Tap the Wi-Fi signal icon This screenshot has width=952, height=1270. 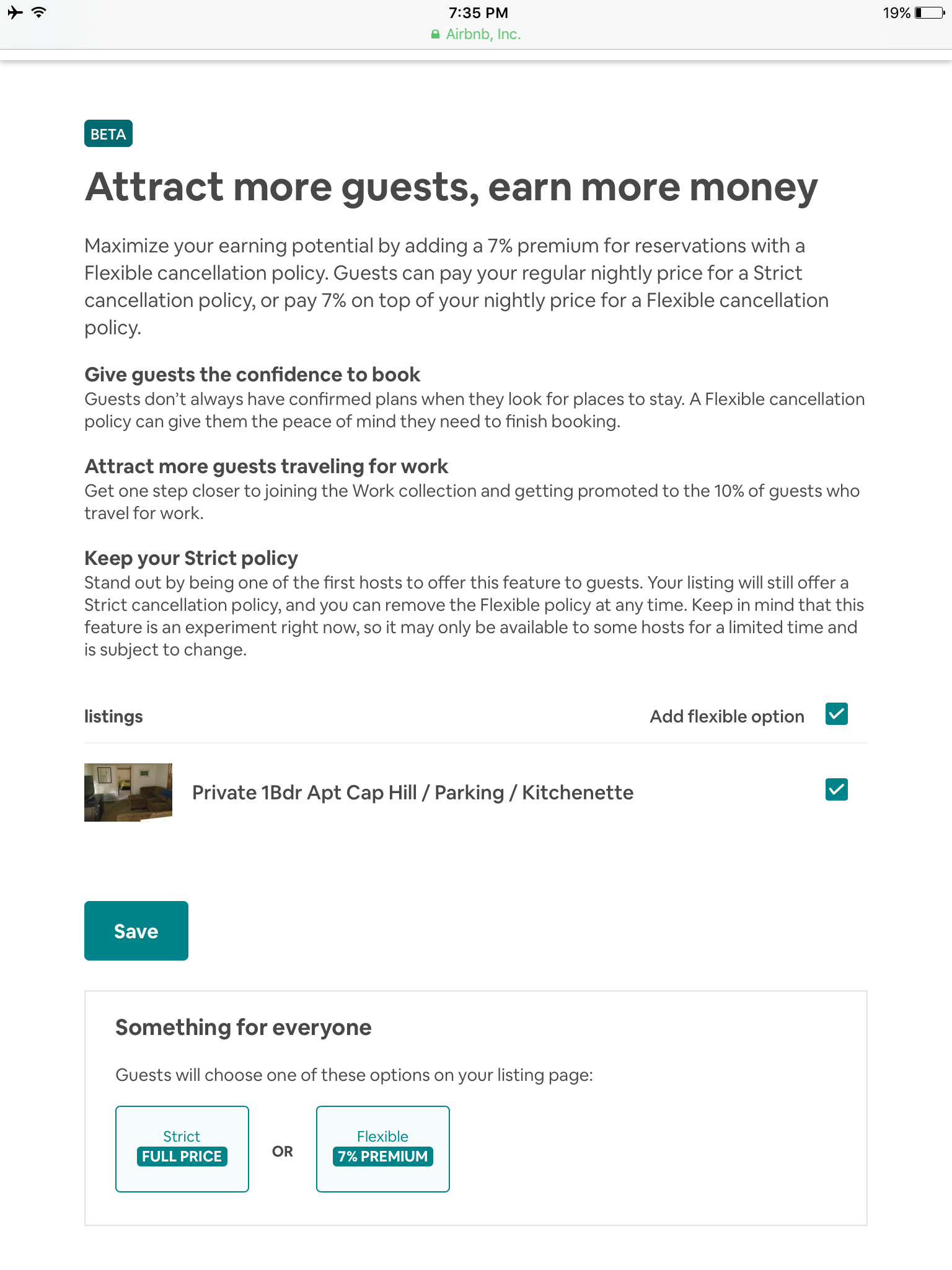[x=38, y=12]
